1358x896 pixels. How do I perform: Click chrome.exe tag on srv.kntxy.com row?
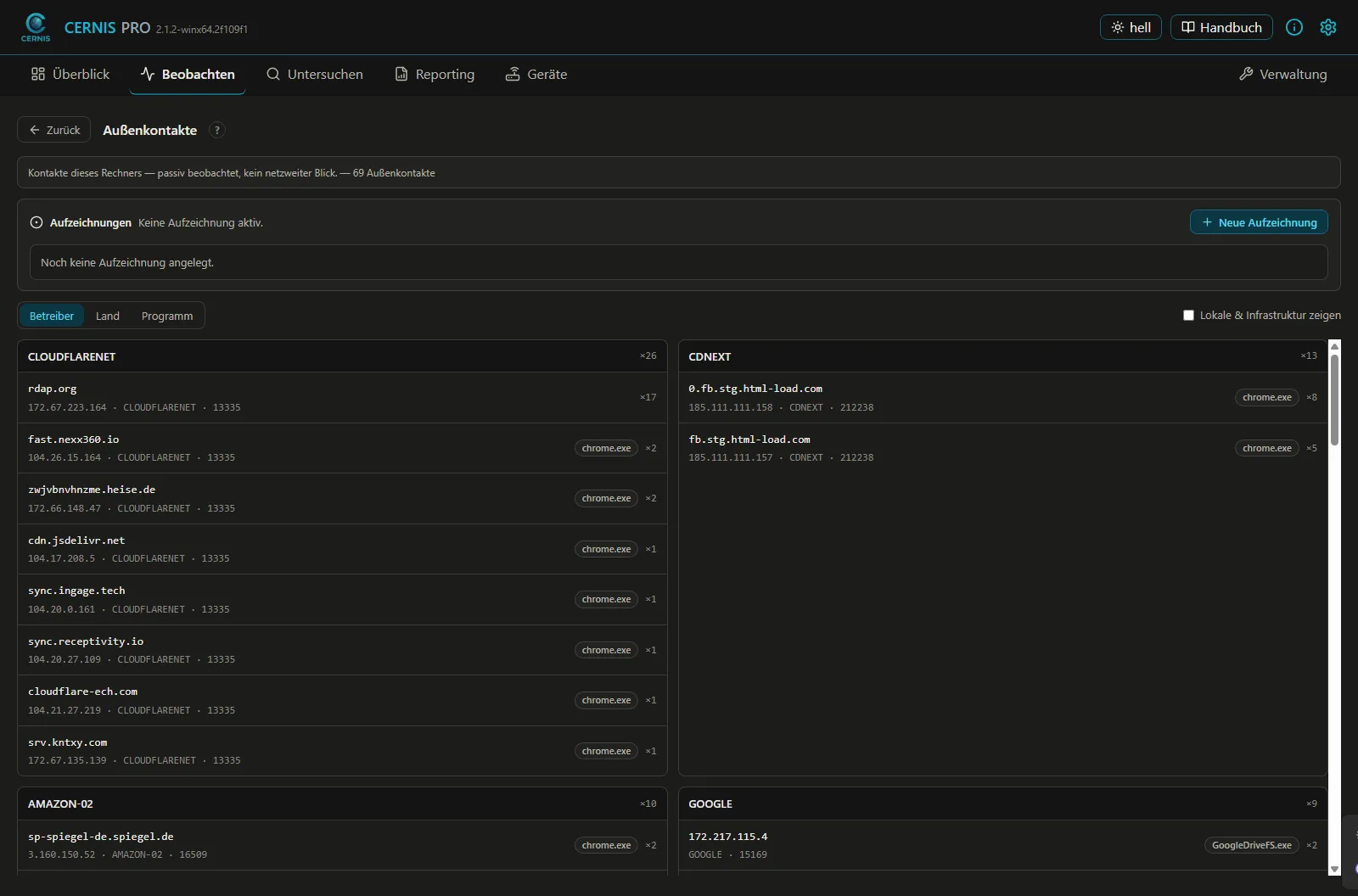606,751
